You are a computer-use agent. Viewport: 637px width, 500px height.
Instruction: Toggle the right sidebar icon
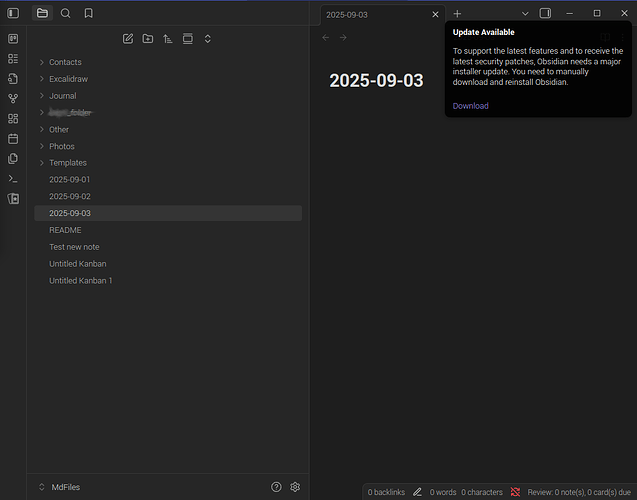[545, 13]
